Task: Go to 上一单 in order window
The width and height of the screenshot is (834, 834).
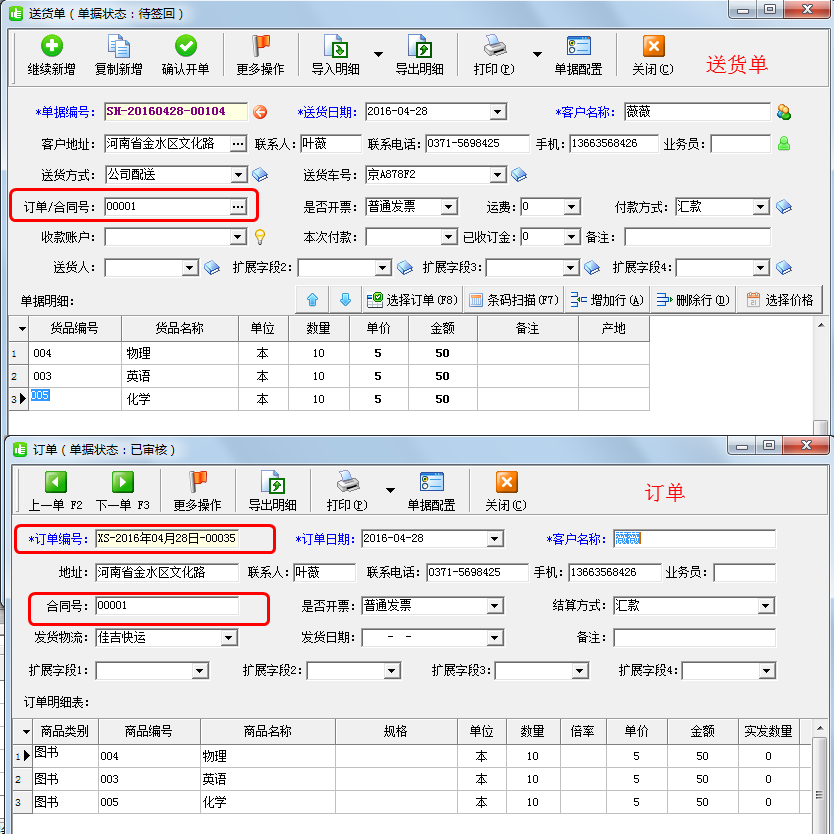Action: [x=55, y=491]
